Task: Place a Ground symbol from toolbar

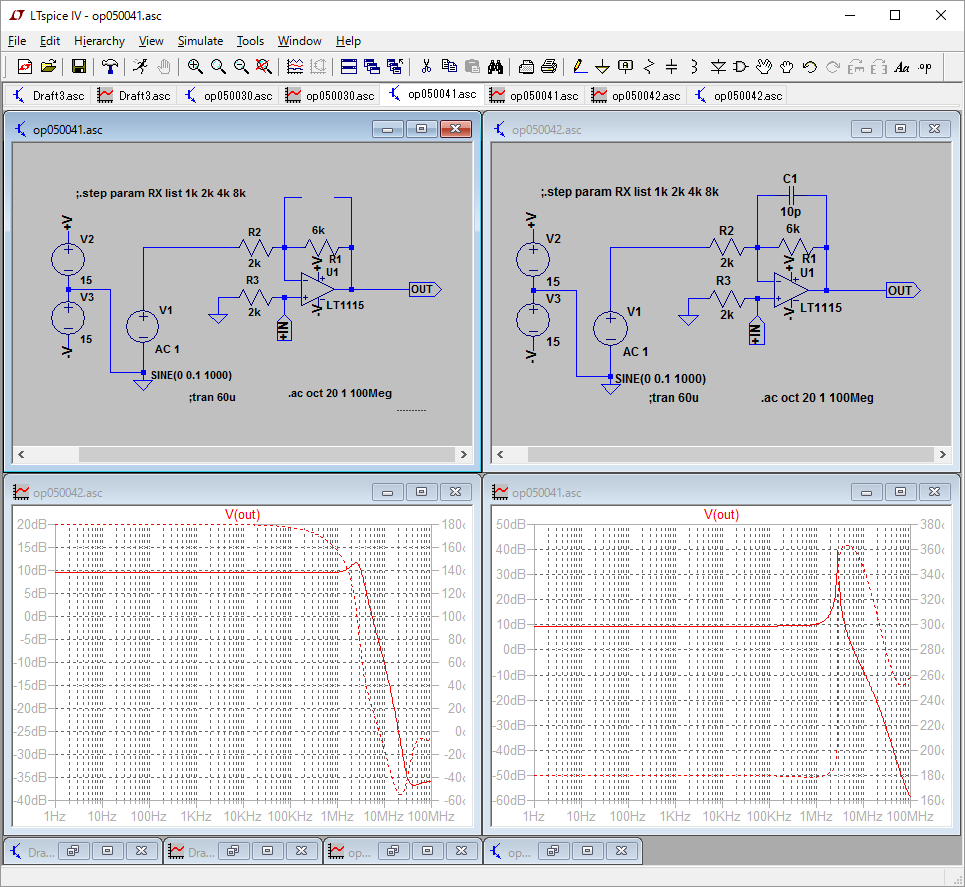Action: click(602, 67)
